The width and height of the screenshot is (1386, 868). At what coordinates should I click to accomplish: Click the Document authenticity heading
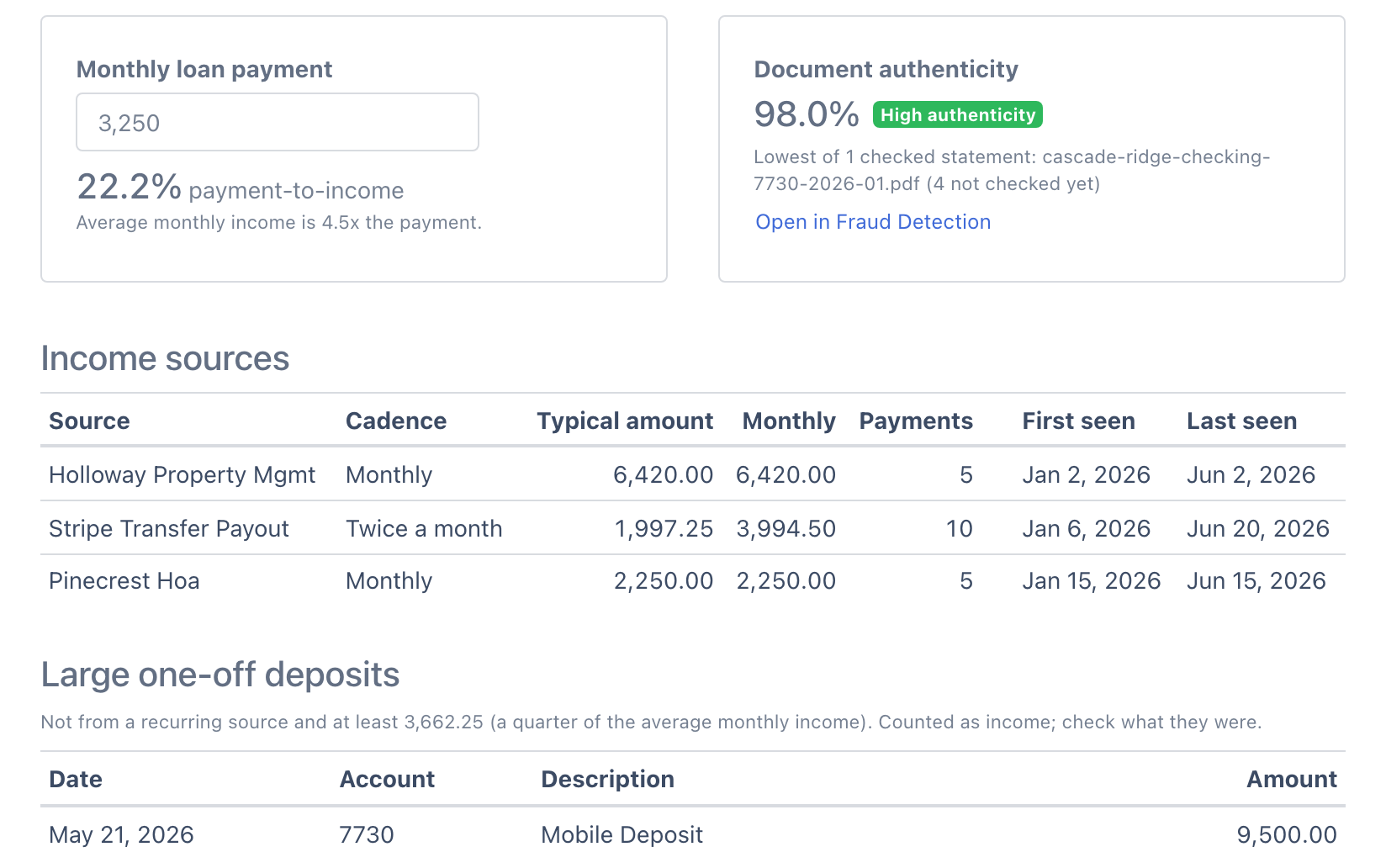[x=886, y=69]
